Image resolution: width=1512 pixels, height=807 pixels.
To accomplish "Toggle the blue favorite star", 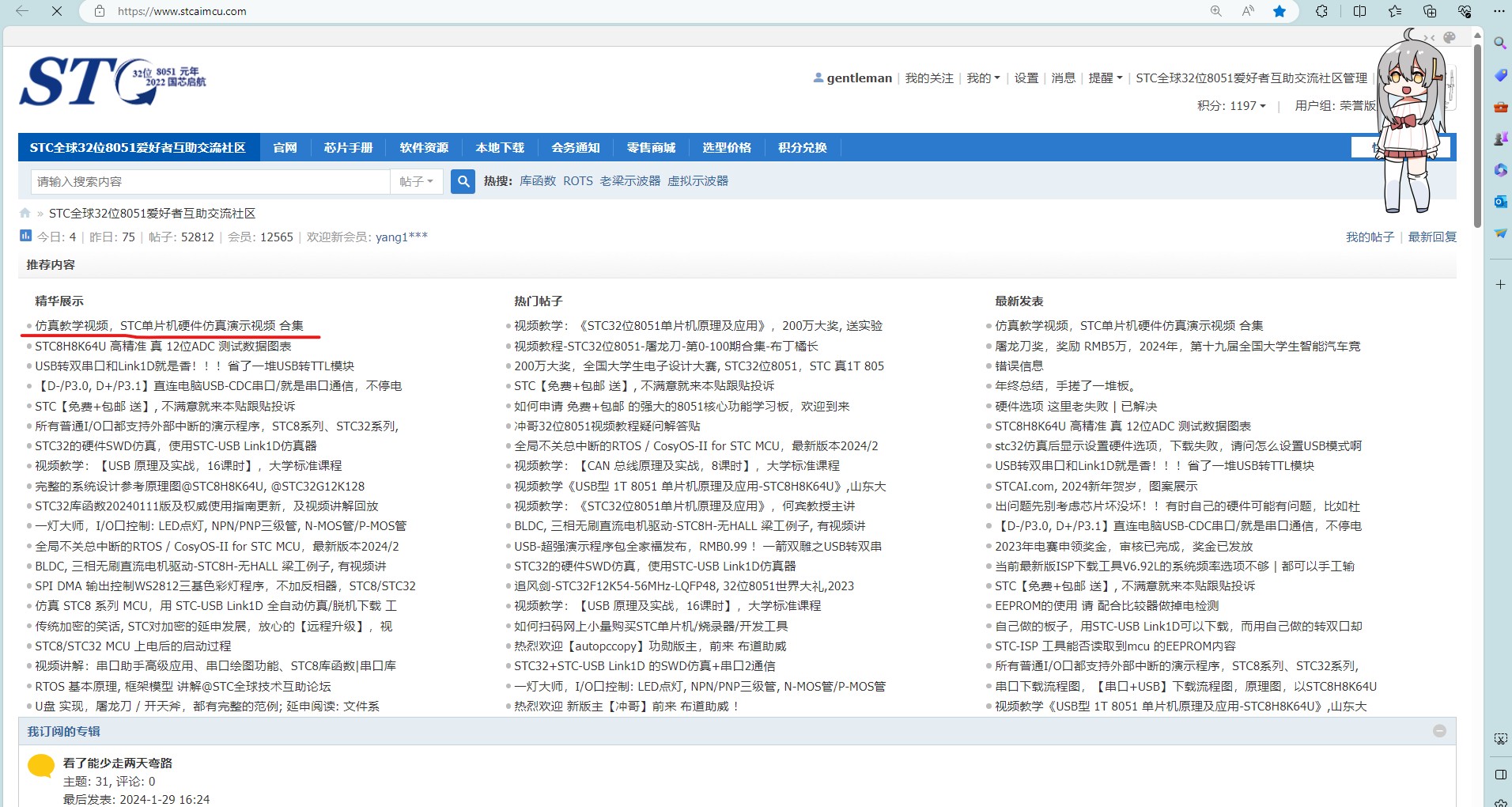I will pos(1280,11).
